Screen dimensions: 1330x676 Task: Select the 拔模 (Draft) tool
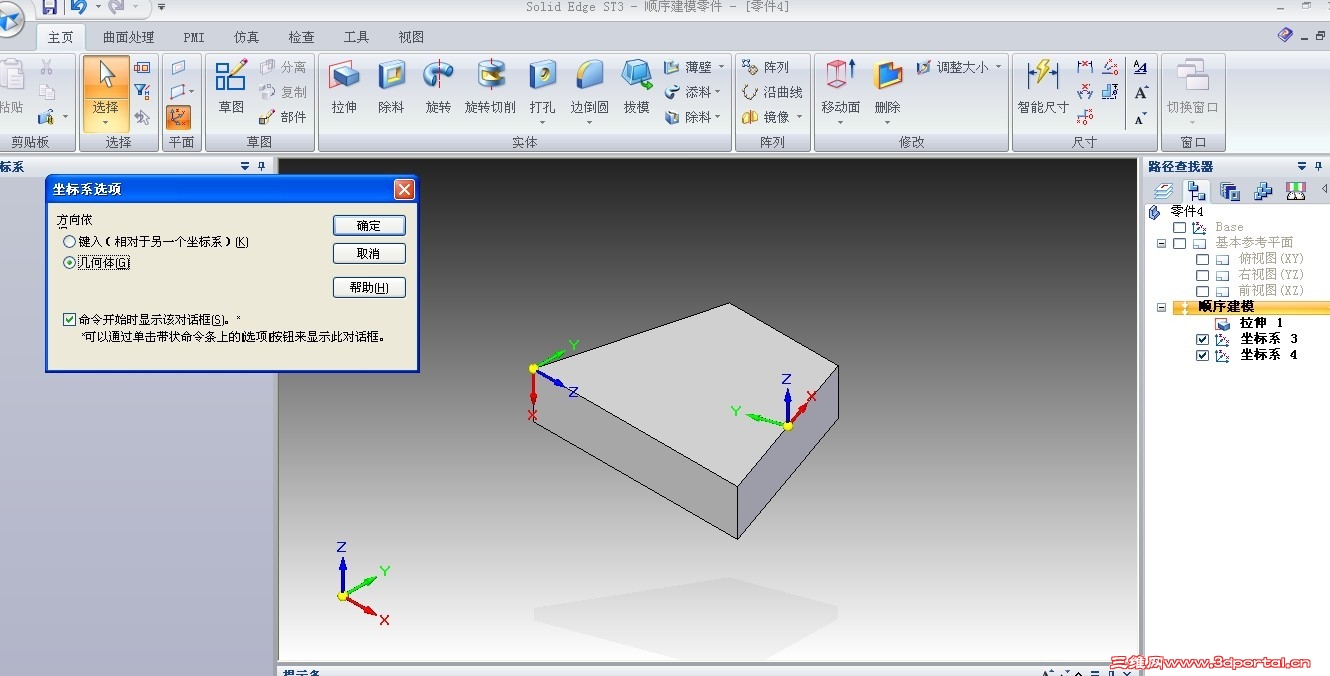tap(637, 86)
